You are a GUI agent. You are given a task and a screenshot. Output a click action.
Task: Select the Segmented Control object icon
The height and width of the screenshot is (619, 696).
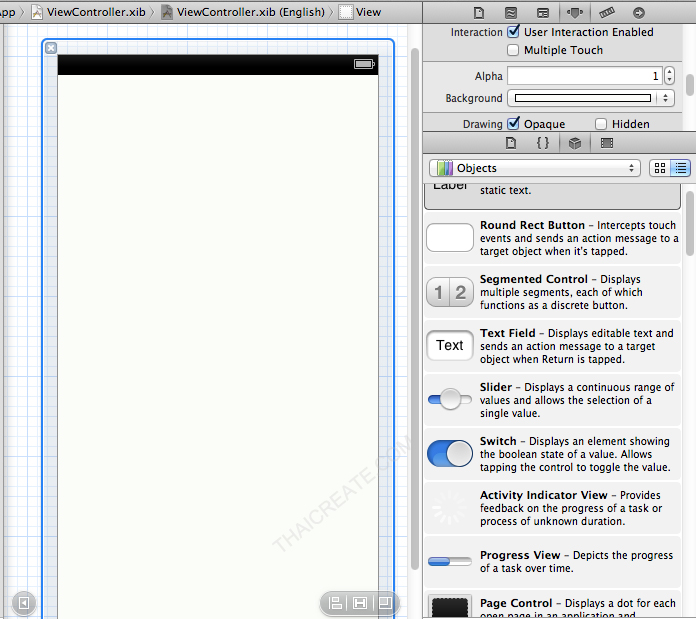pyautogui.click(x=450, y=292)
